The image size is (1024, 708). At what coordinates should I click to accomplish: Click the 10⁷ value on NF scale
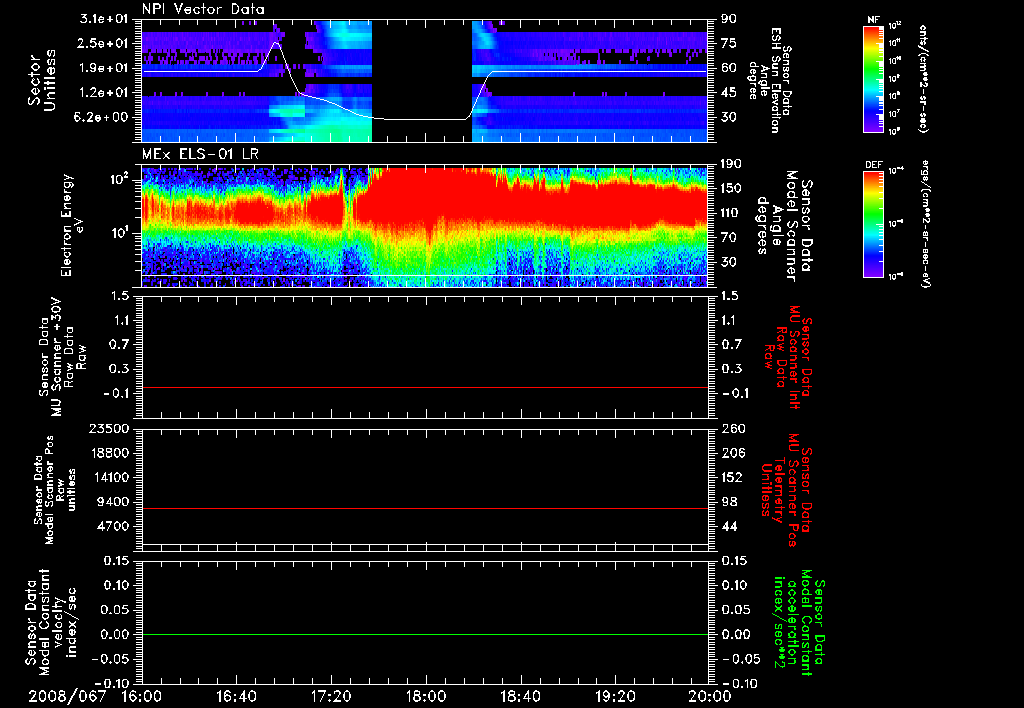(895, 114)
